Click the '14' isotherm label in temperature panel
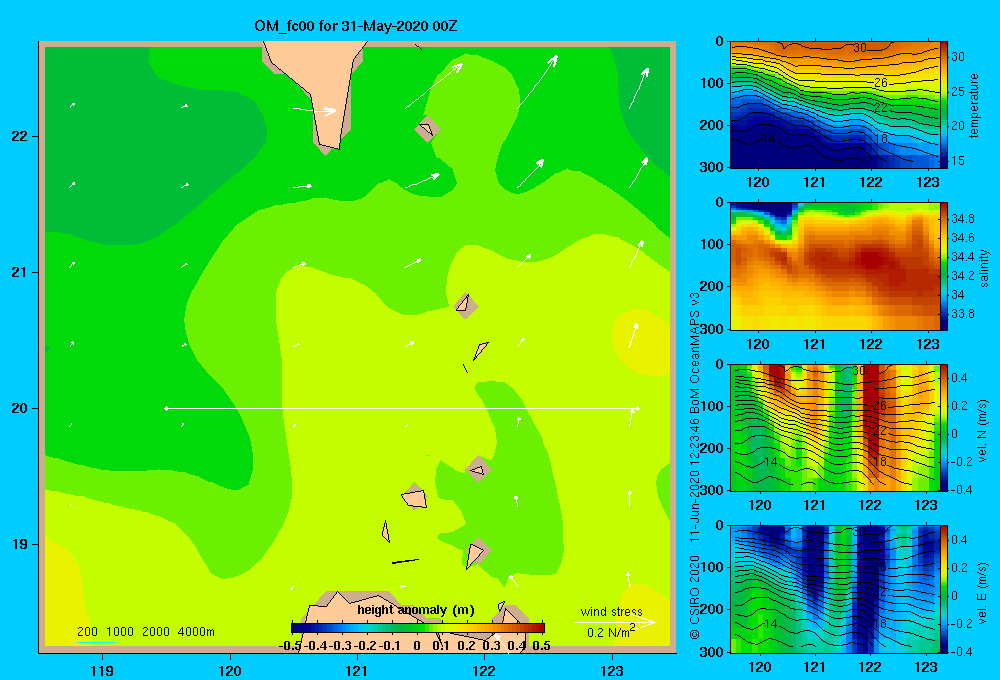1000x680 pixels. click(768, 139)
